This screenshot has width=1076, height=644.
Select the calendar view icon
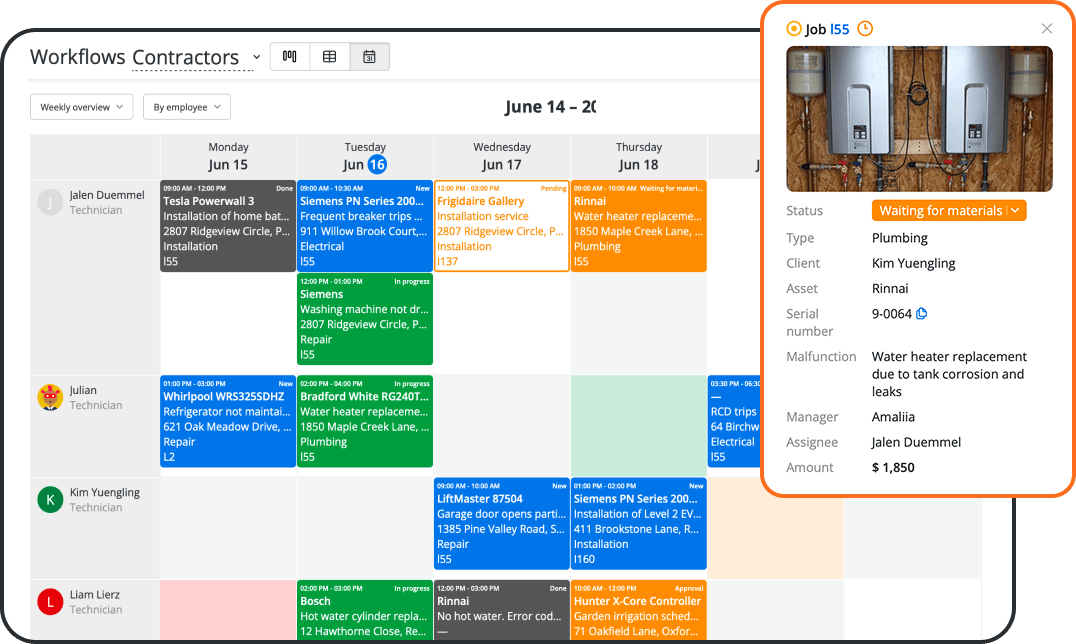369,56
